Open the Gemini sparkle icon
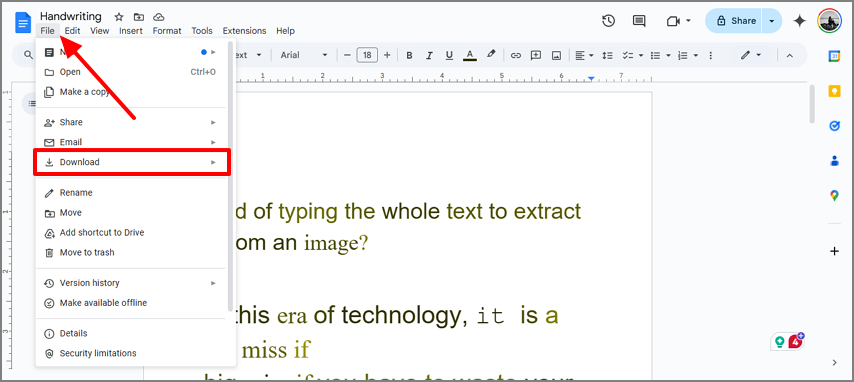Screen dimensions: 854x382 pos(800,21)
